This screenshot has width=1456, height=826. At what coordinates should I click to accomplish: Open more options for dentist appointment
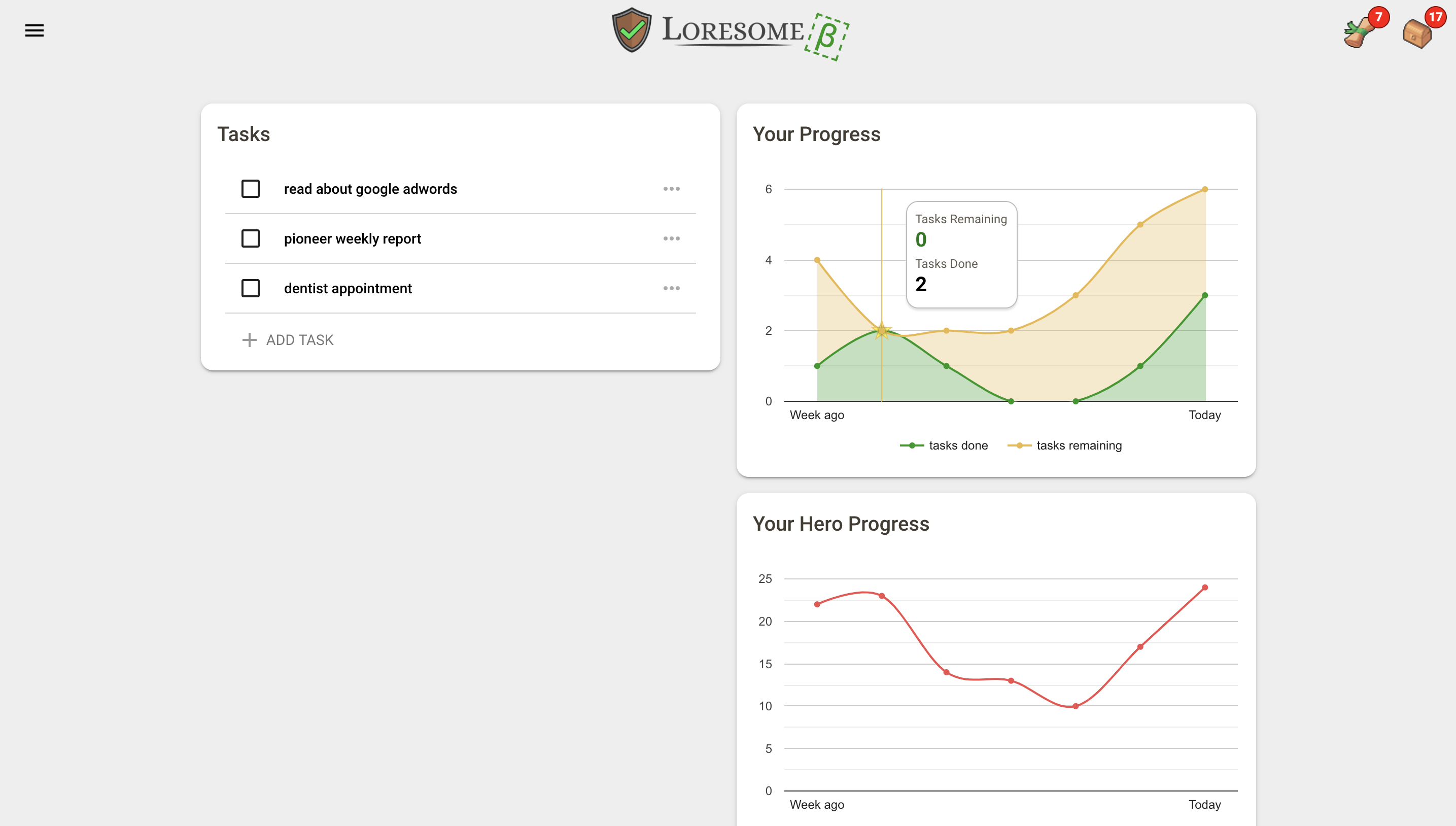[671, 288]
